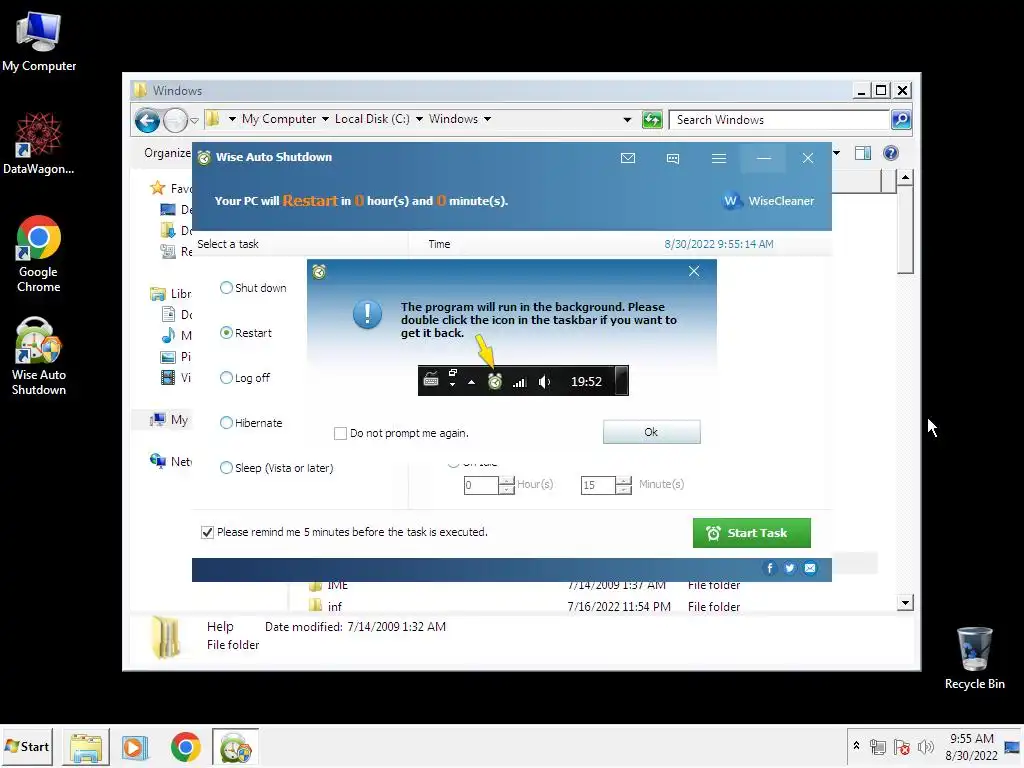Open the Organize menu in explorer

[167, 153]
